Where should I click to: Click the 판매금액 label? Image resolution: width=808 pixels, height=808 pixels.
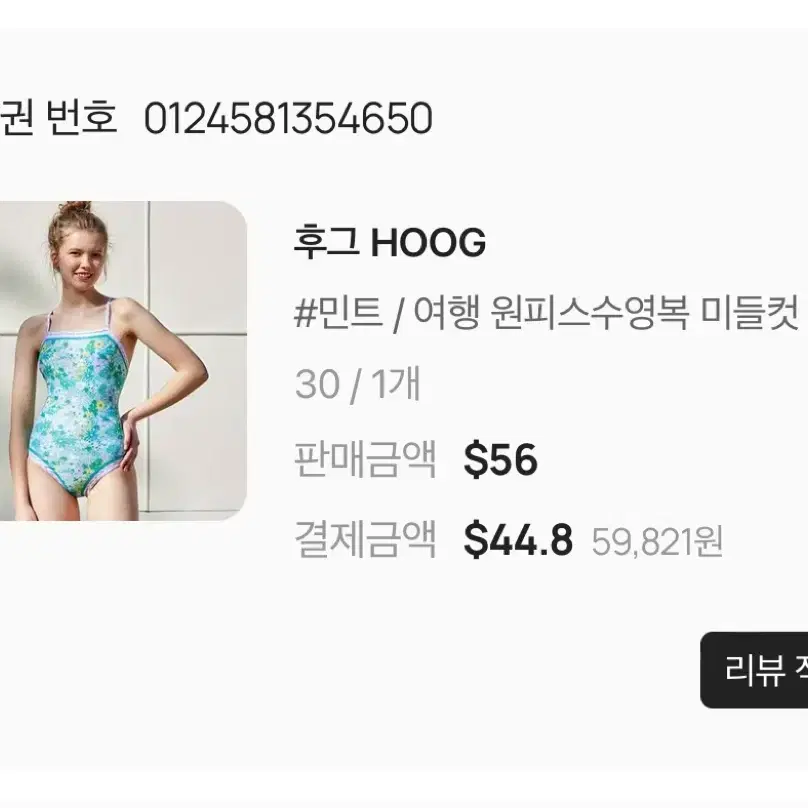pos(365,459)
